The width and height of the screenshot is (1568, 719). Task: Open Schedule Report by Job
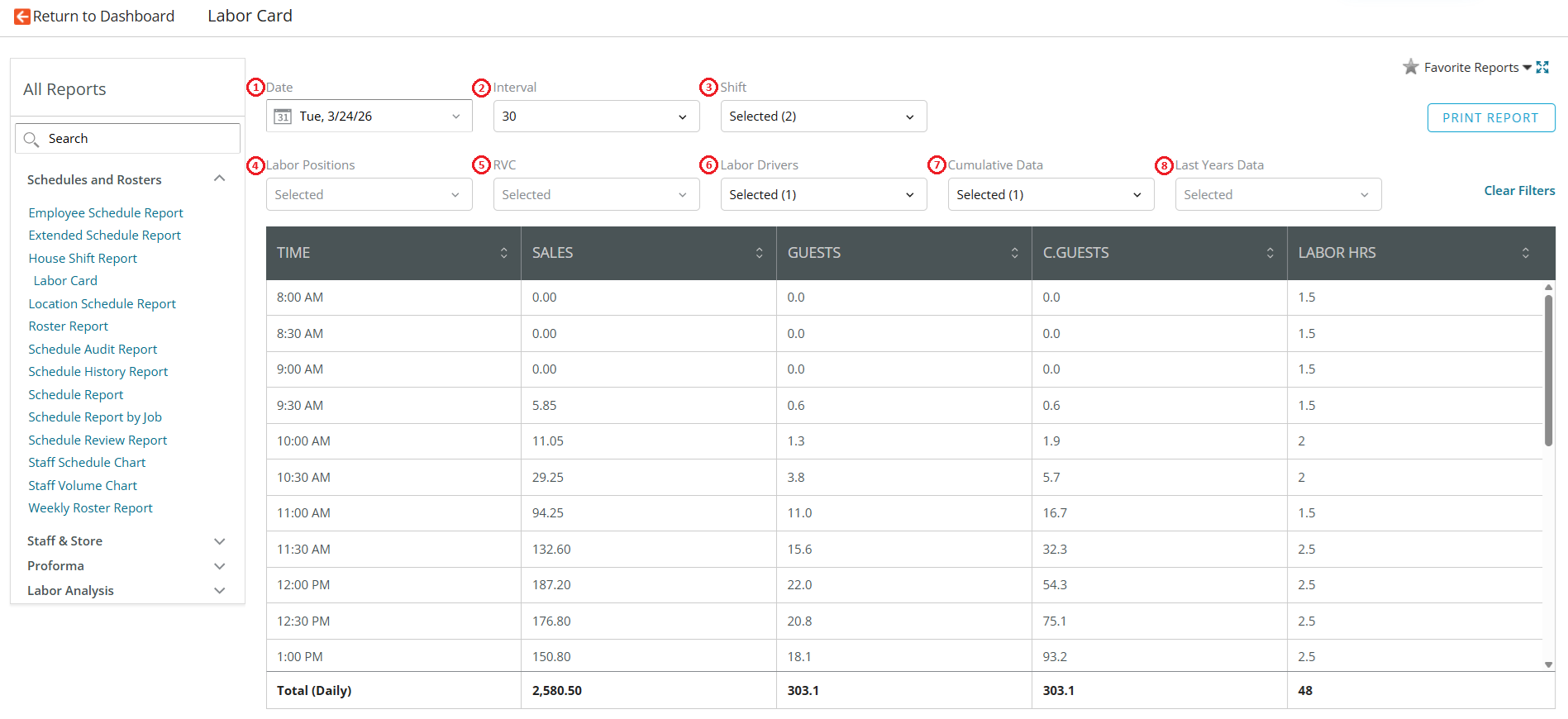(95, 417)
